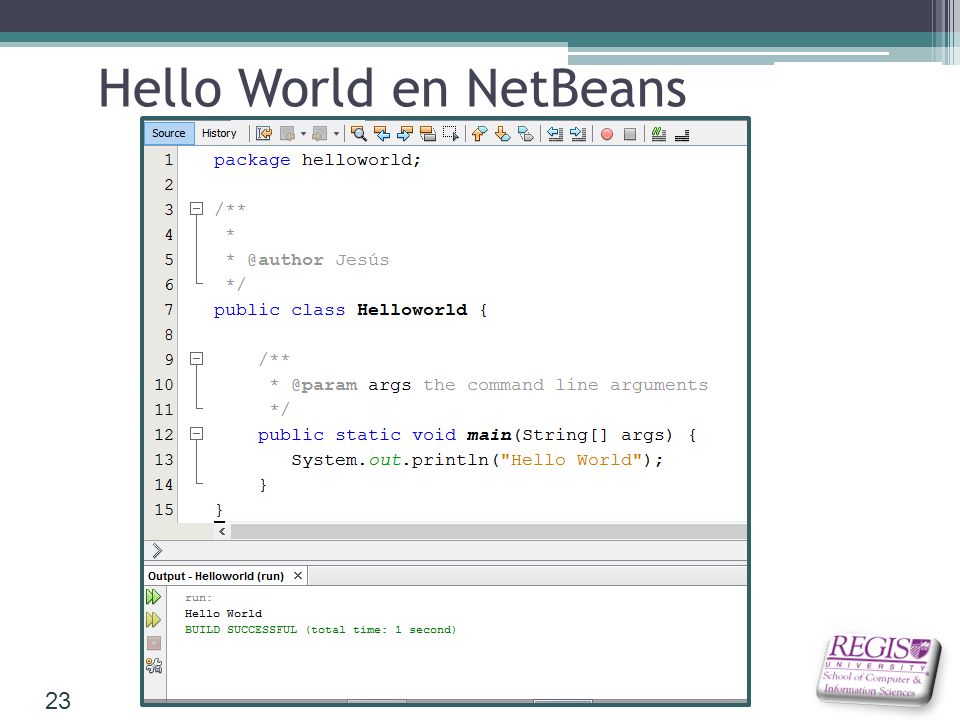Click Find Previous Occurrence icon
The image size is (960, 720).
point(381,133)
